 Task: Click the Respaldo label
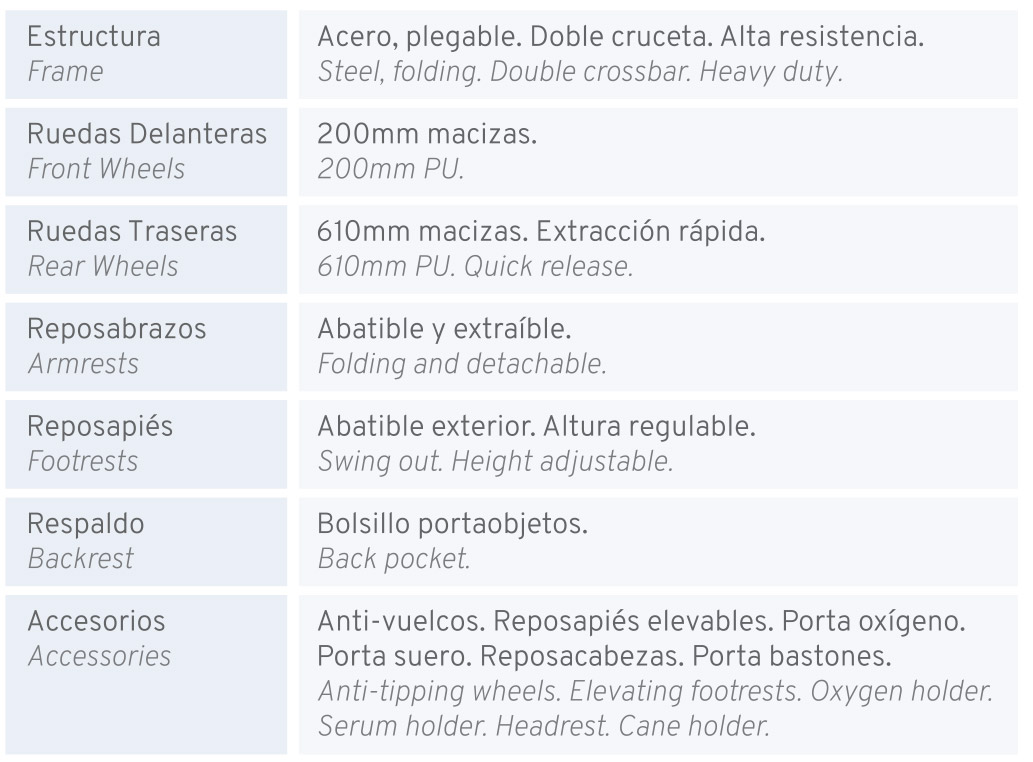(x=86, y=523)
